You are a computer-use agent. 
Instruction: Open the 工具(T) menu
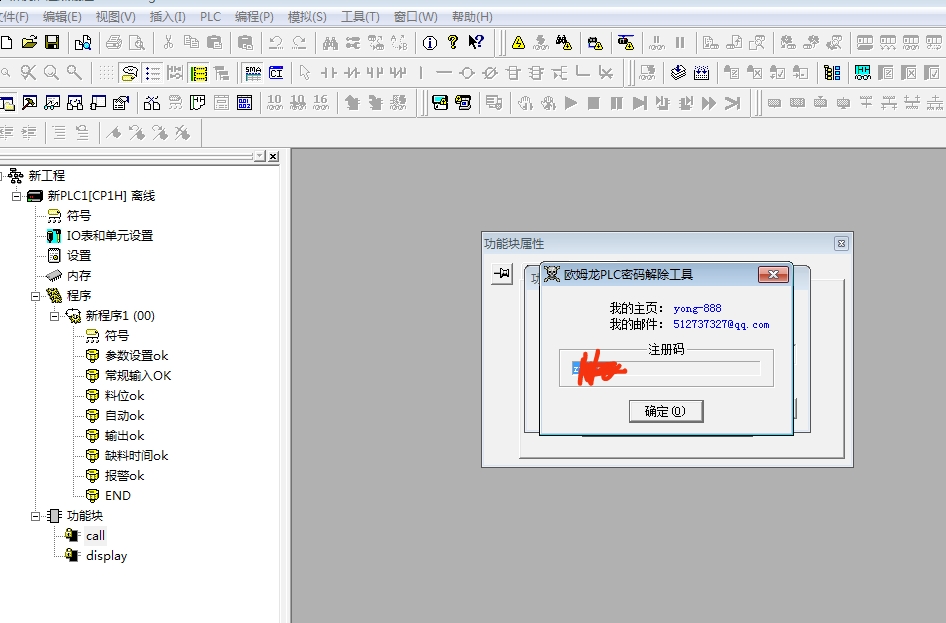(360, 17)
